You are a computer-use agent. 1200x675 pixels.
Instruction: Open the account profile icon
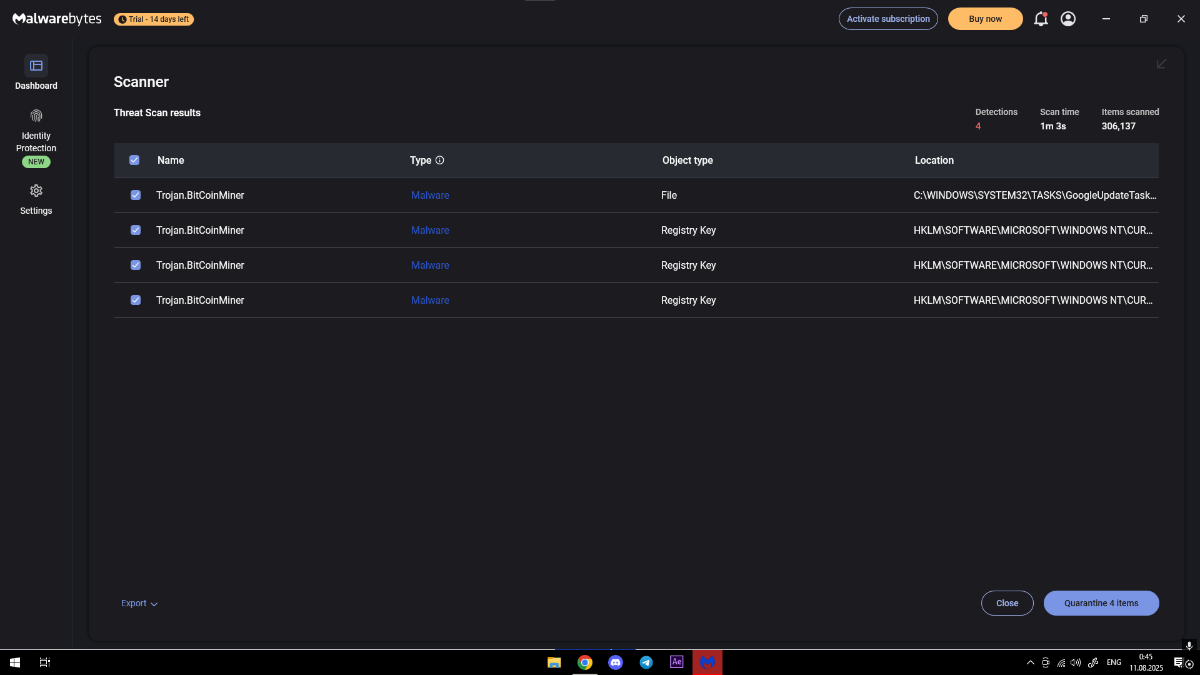pos(1068,19)
